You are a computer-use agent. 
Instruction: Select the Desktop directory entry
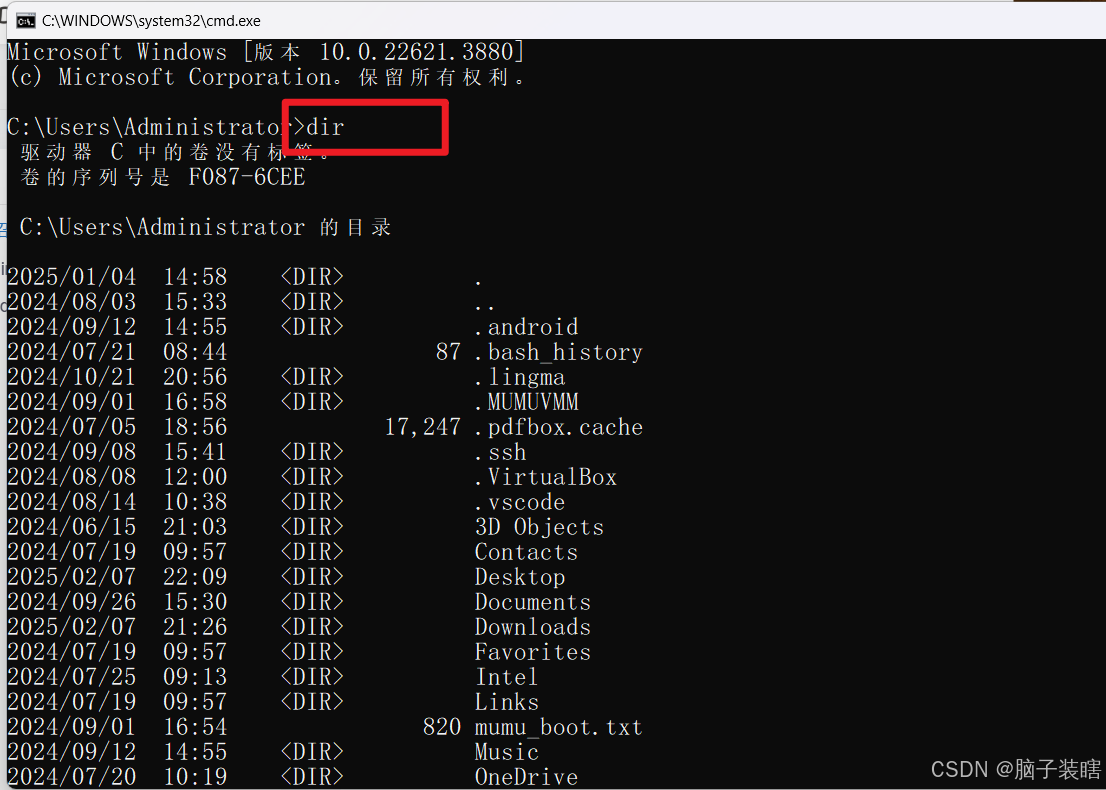[x=520, y=577]
